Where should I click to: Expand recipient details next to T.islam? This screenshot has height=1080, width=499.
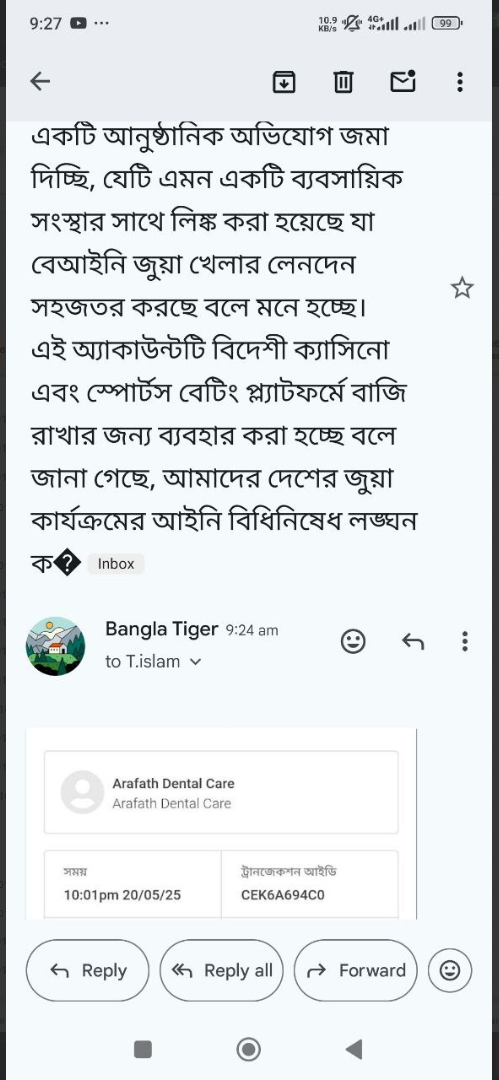pos(195,662)
